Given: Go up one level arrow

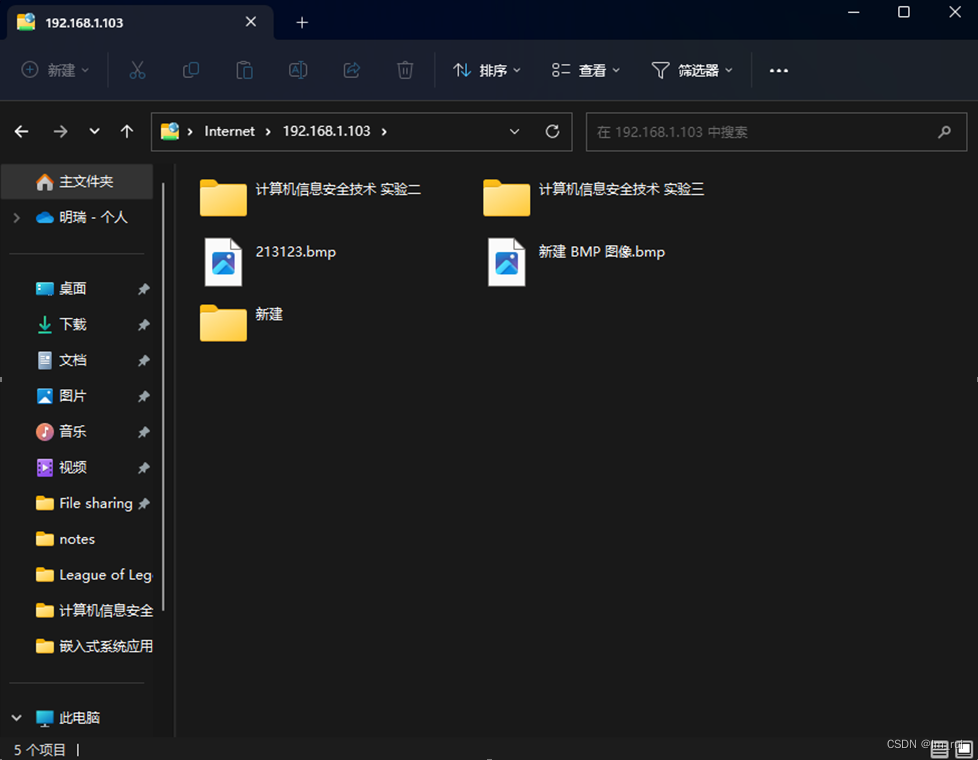Looking at the screenshot, I should click(127, 131).
